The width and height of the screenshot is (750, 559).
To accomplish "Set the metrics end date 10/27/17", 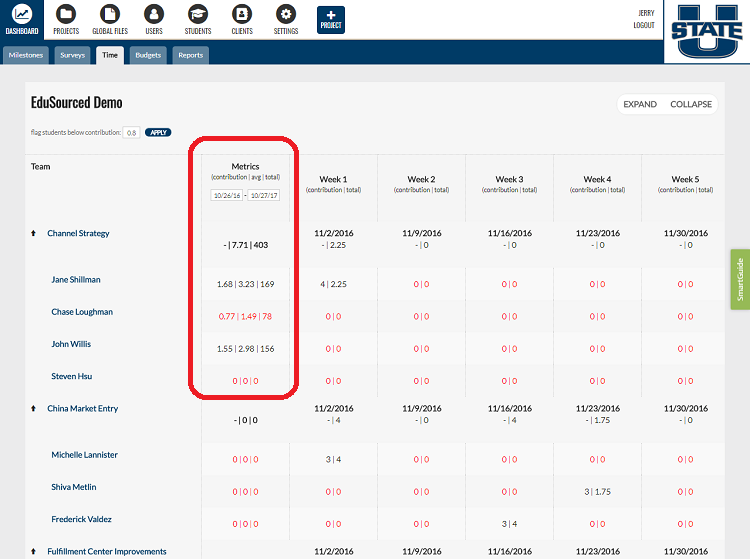I will pyautogui.click(x=264, y=195).
